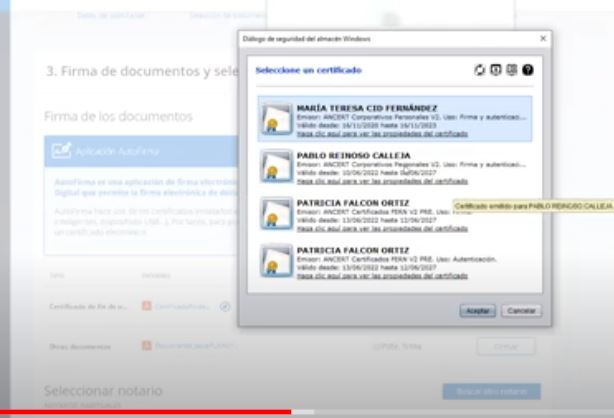614x418 pixels.
Task: Click Pablo Reinoso Calleja certificate icon
Action: [271, 170]
